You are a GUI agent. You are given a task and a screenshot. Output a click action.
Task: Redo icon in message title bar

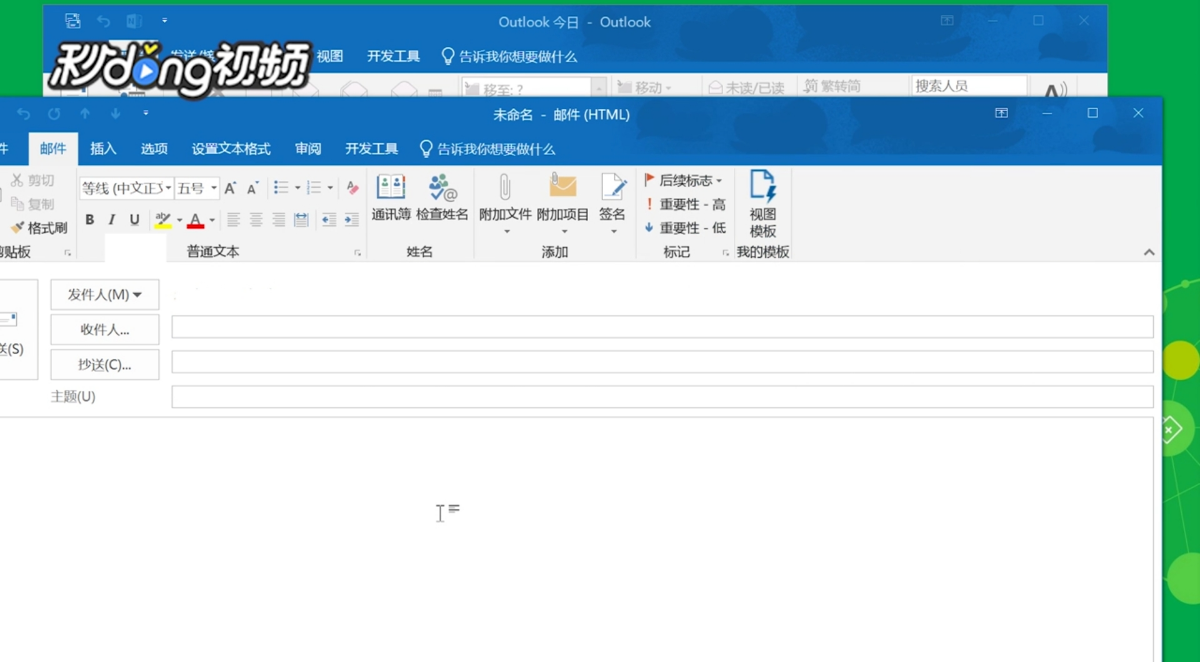(54, 114)
